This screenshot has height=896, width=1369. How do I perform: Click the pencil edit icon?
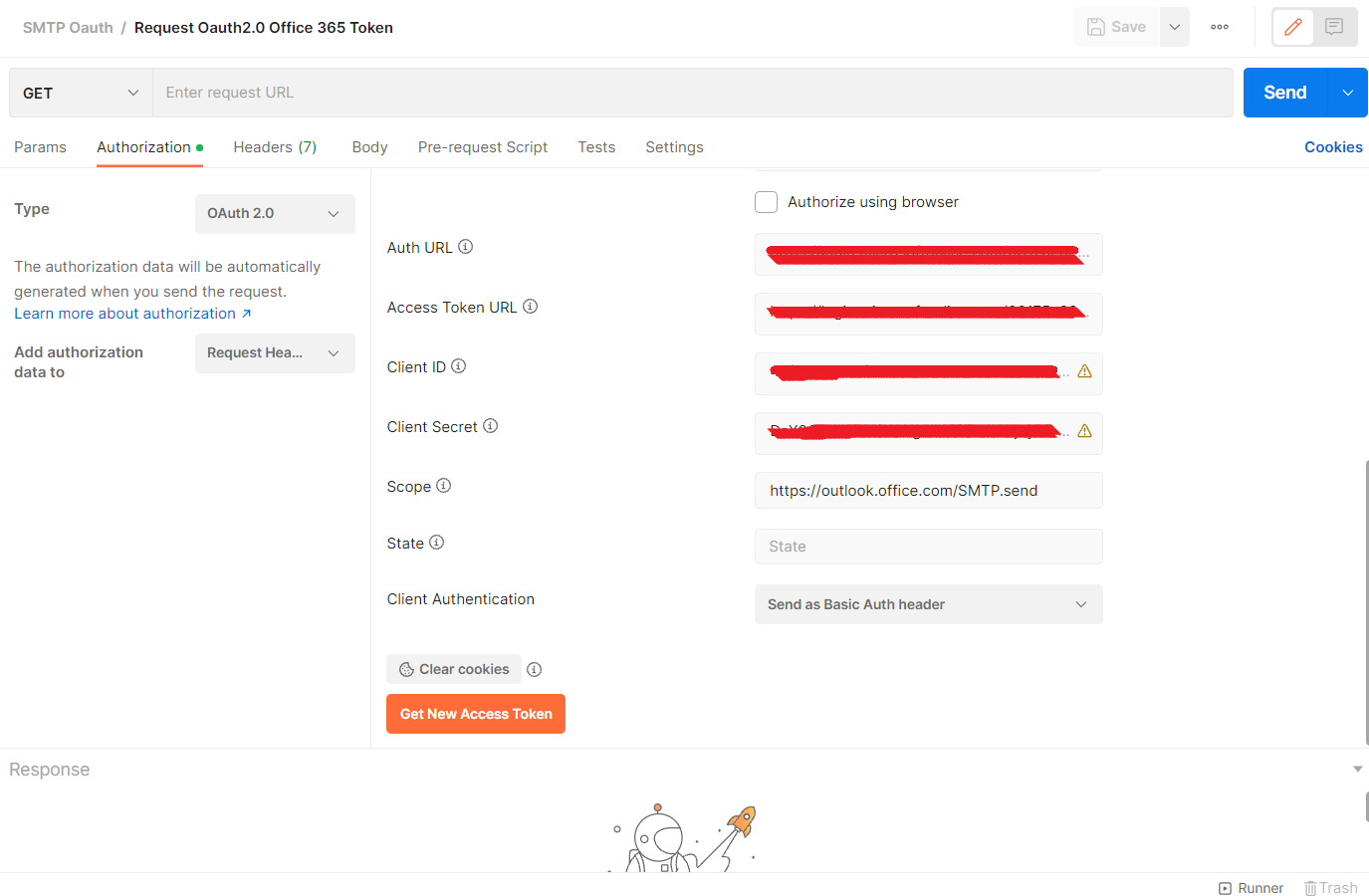[1292, 27]
